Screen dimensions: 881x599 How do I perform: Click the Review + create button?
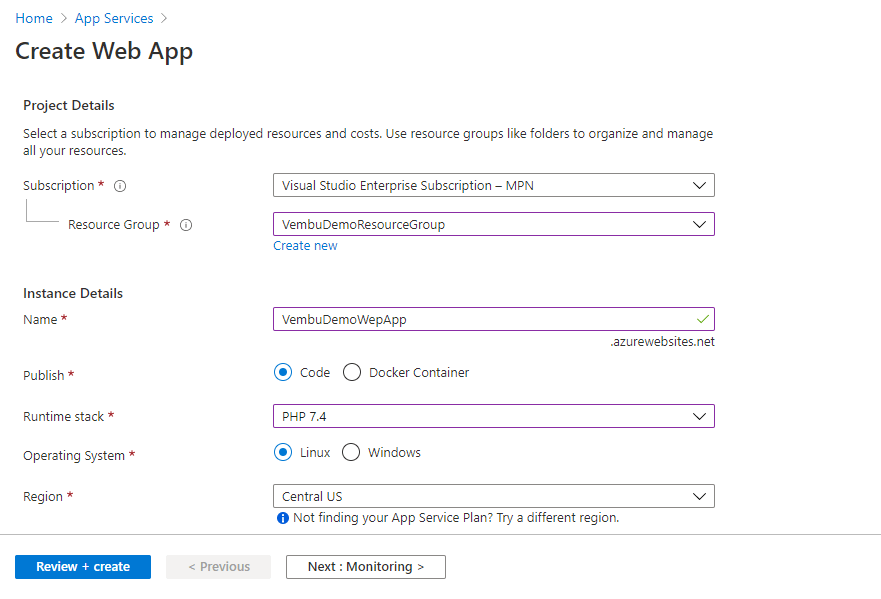[83, 566]
